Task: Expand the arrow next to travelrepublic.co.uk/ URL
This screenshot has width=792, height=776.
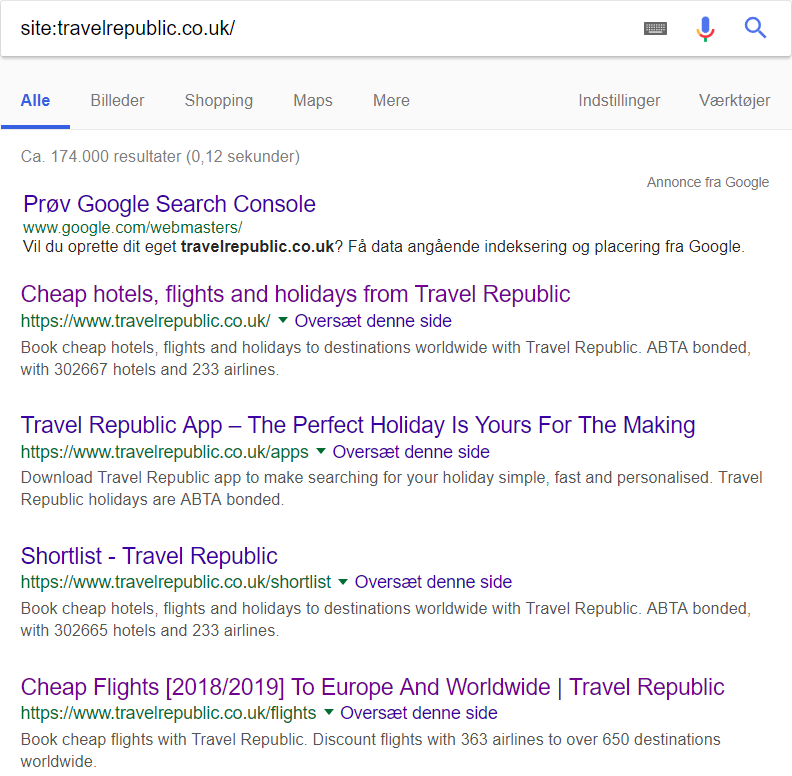Action: [x=283, y=320]
